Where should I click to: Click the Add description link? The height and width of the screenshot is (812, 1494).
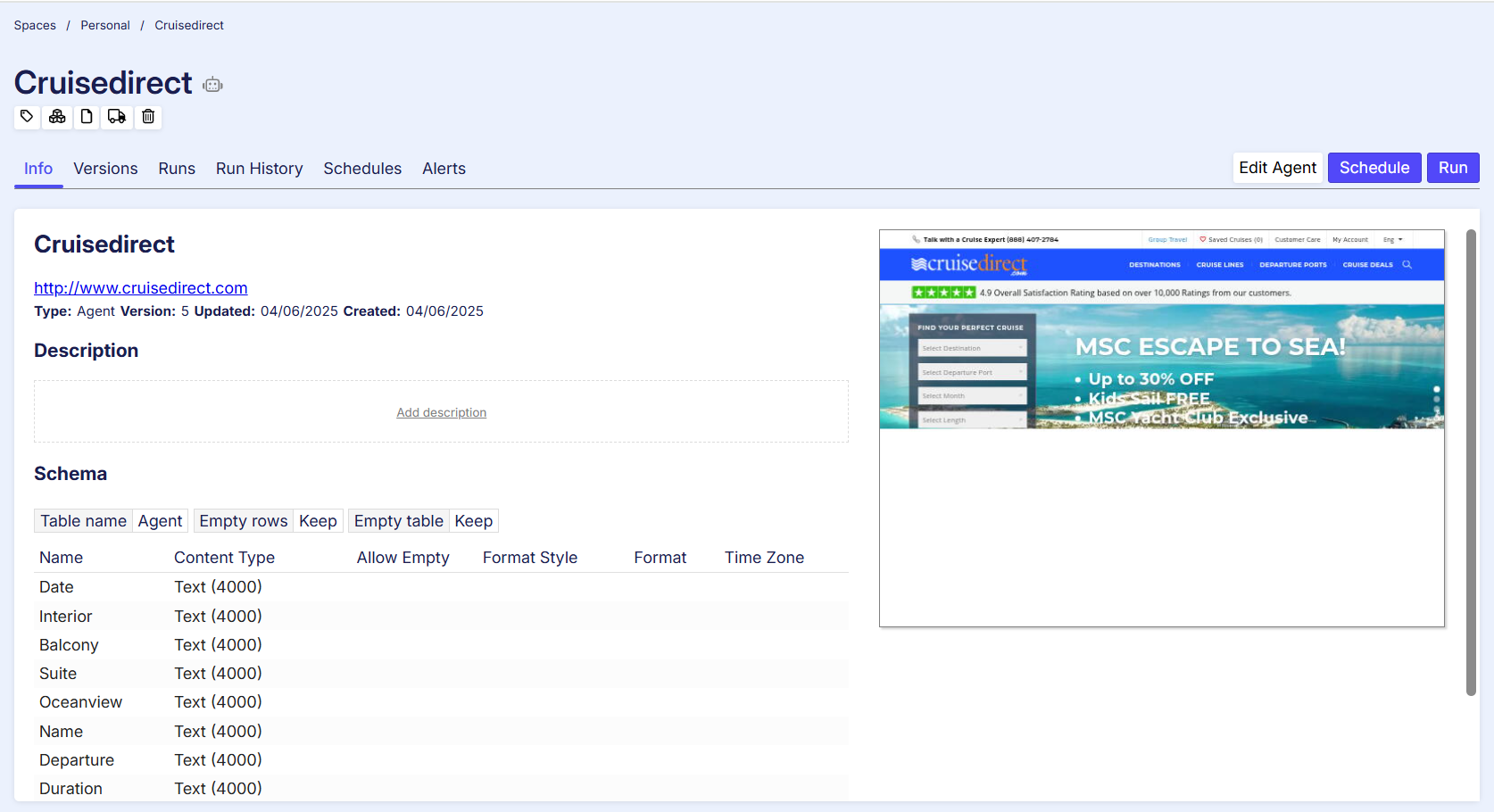click(441, 412)
